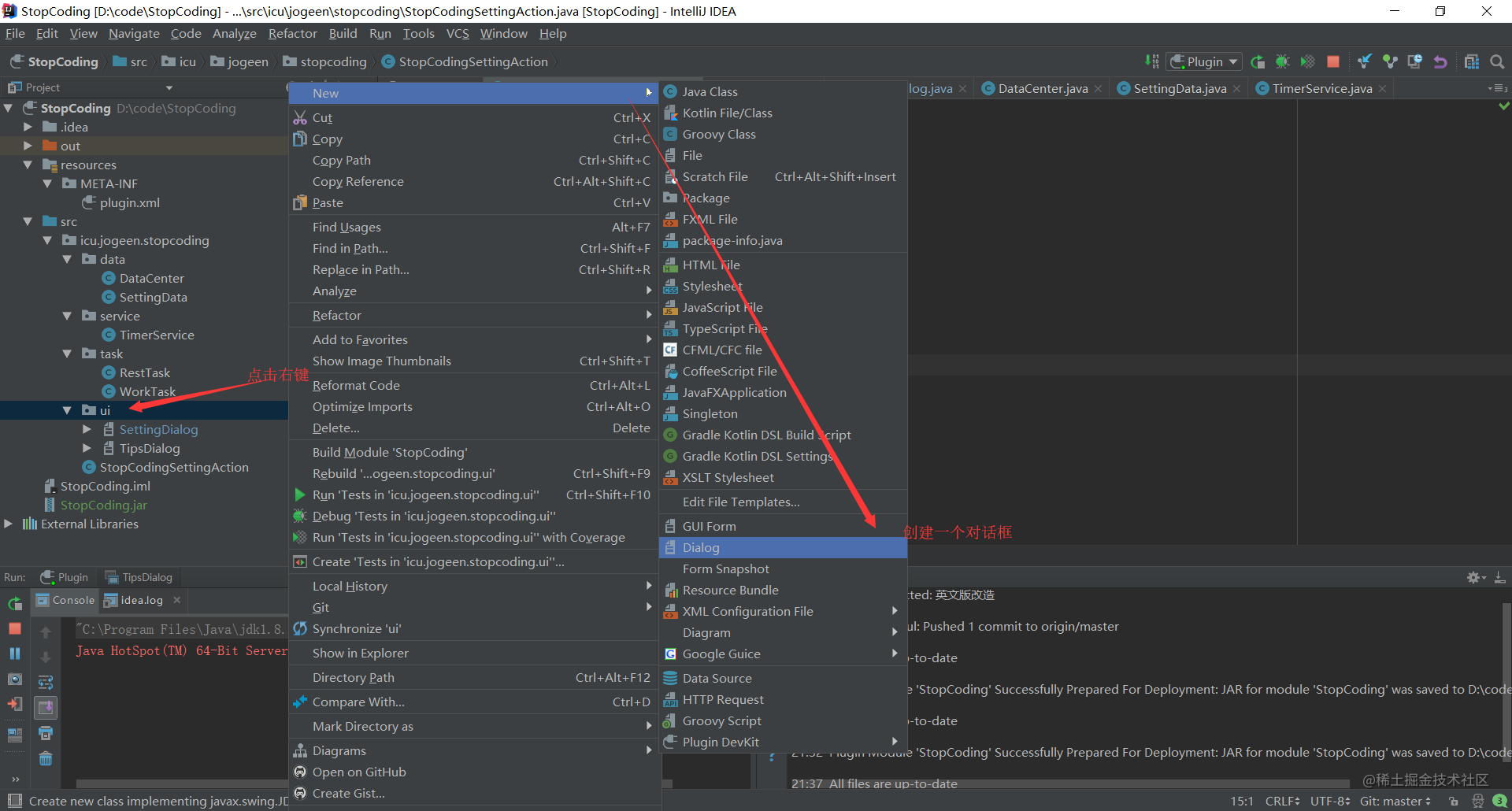Open the hidden editor tabs list dropdown
The image size is (1512, 811).
coord(1498,88)
